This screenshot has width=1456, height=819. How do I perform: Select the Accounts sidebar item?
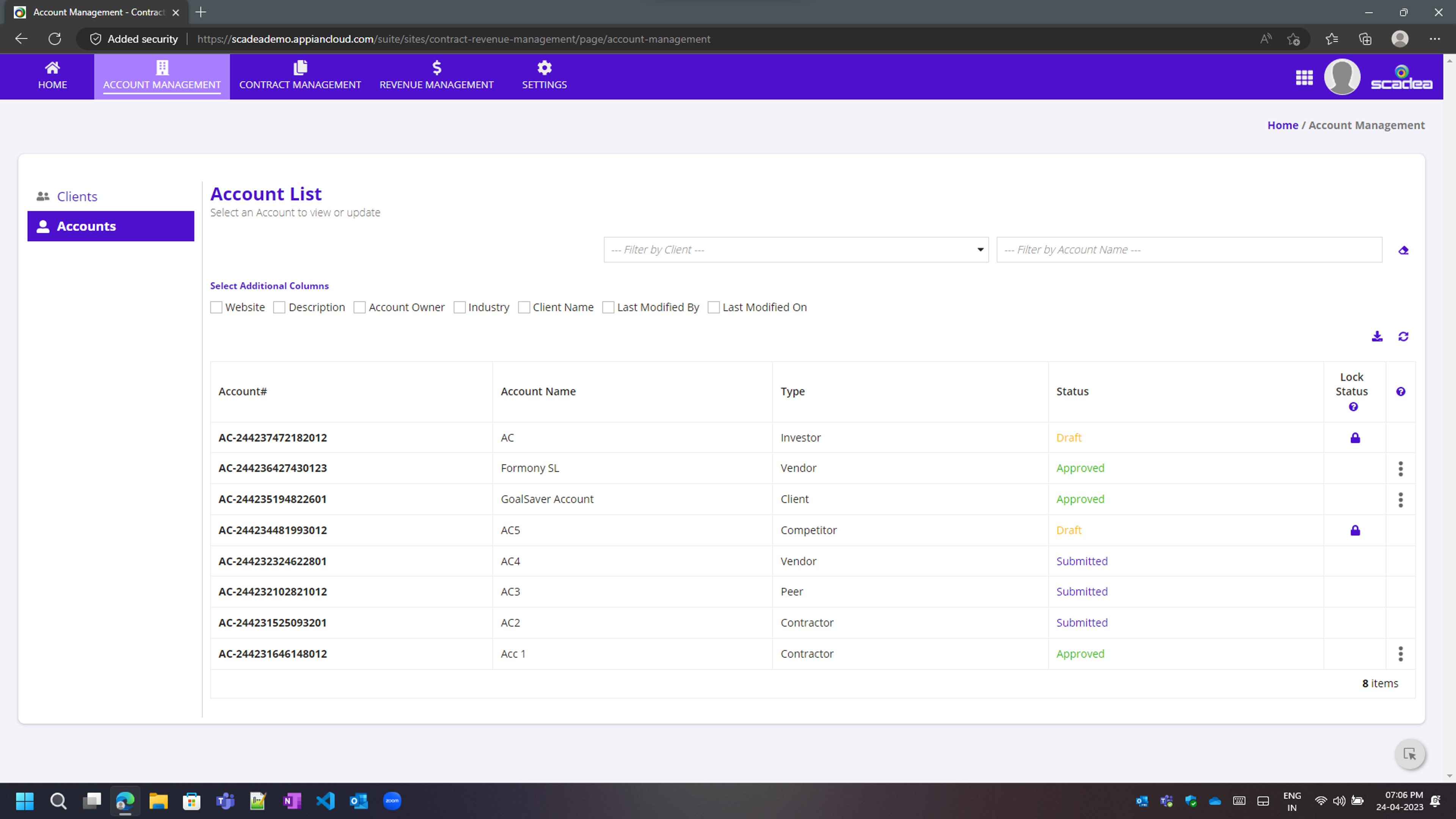[x=111, y=226]
